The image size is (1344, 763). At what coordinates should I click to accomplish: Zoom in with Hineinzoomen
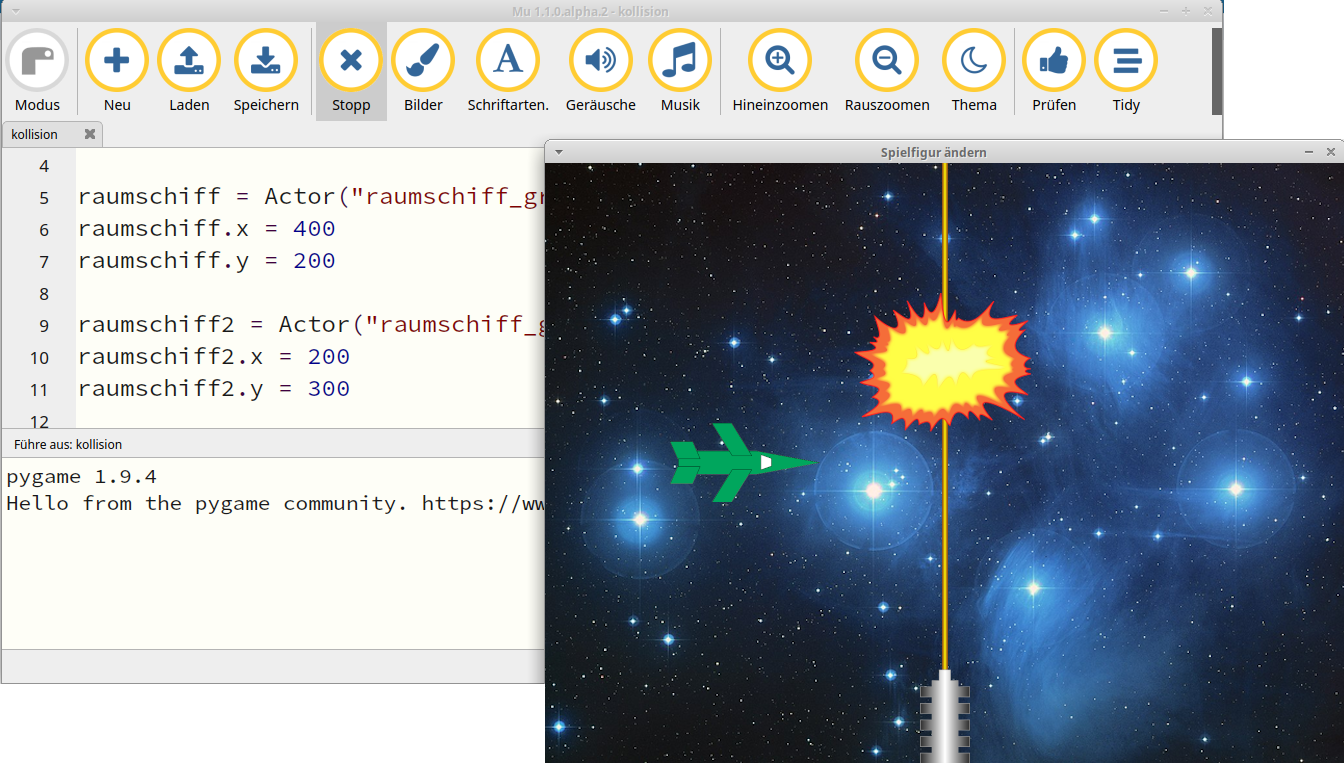point(780,62)
